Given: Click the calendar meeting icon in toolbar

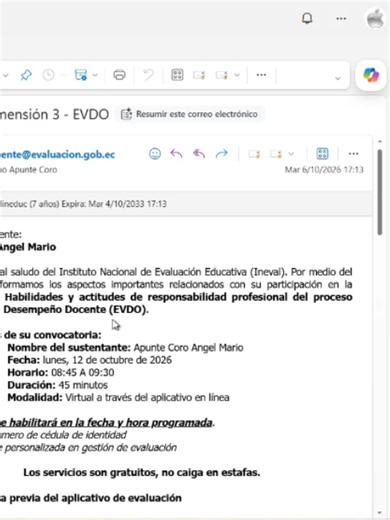Looking at the screenshot, I should (81, 75).
